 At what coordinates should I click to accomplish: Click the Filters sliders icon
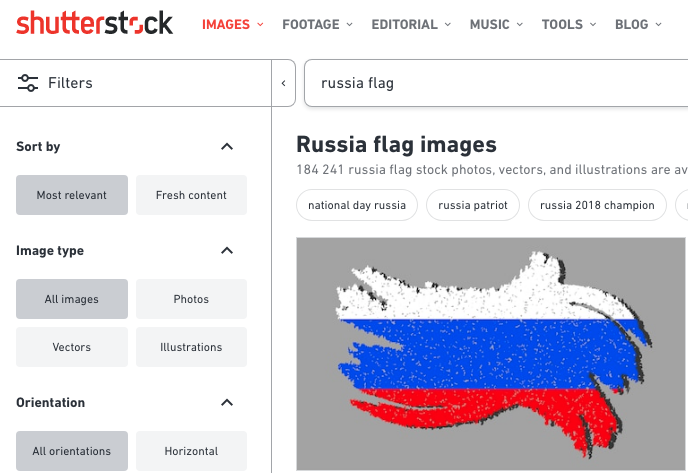28,83
